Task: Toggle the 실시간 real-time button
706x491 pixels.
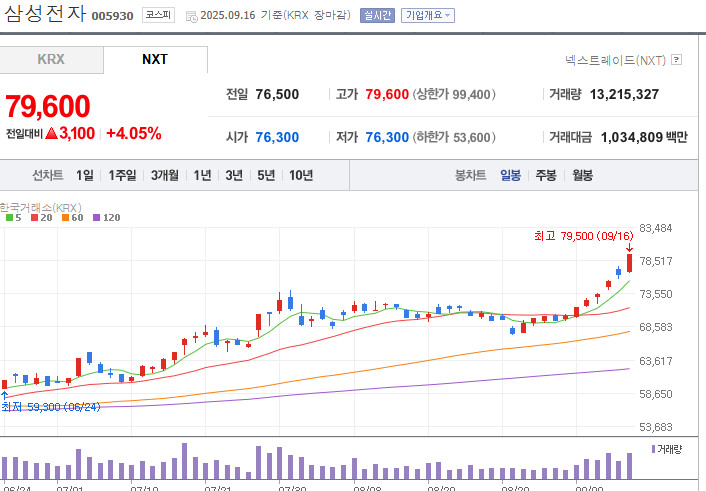Action: tap(377, 15)
